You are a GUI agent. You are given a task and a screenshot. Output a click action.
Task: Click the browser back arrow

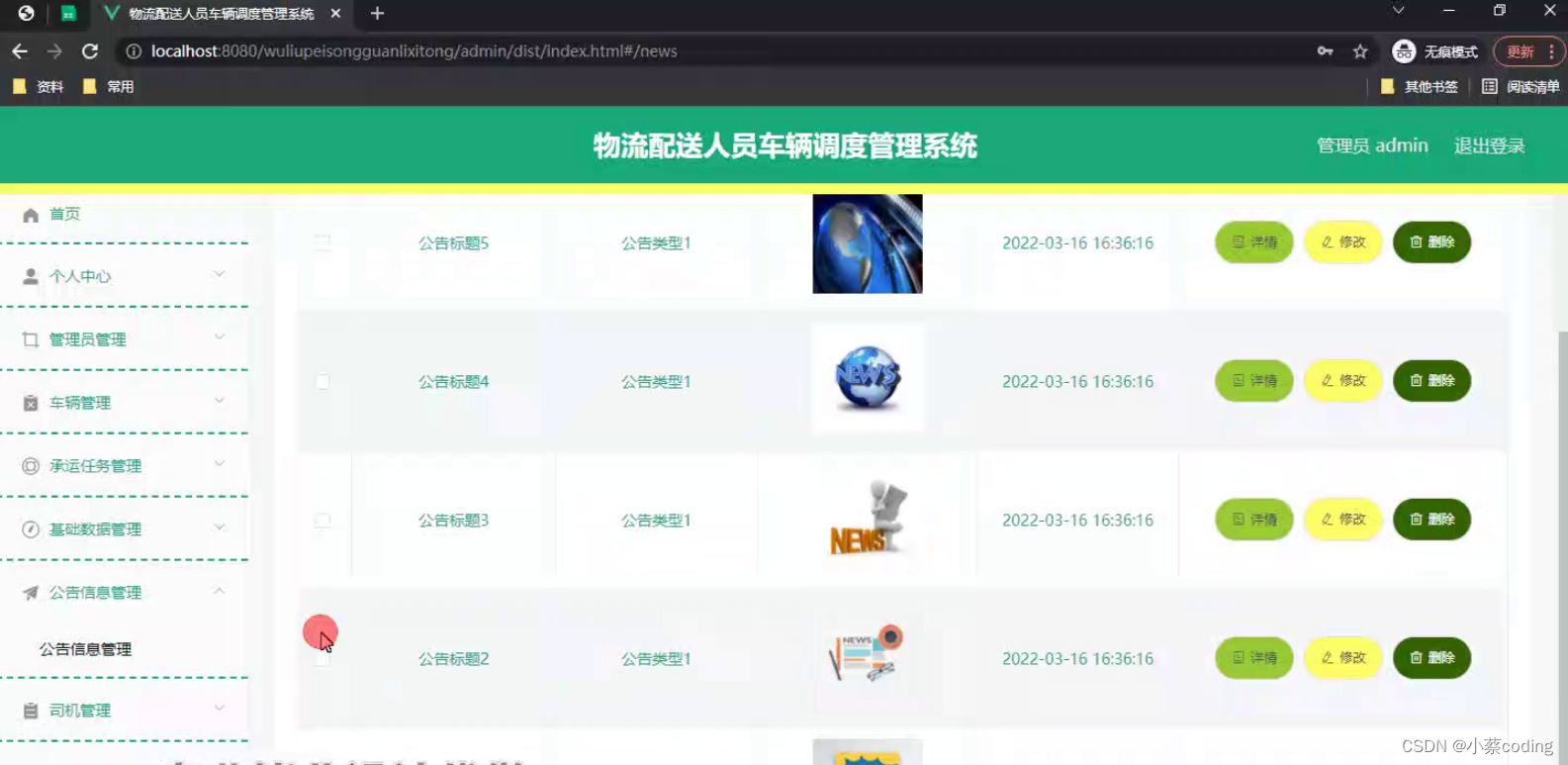20,51
